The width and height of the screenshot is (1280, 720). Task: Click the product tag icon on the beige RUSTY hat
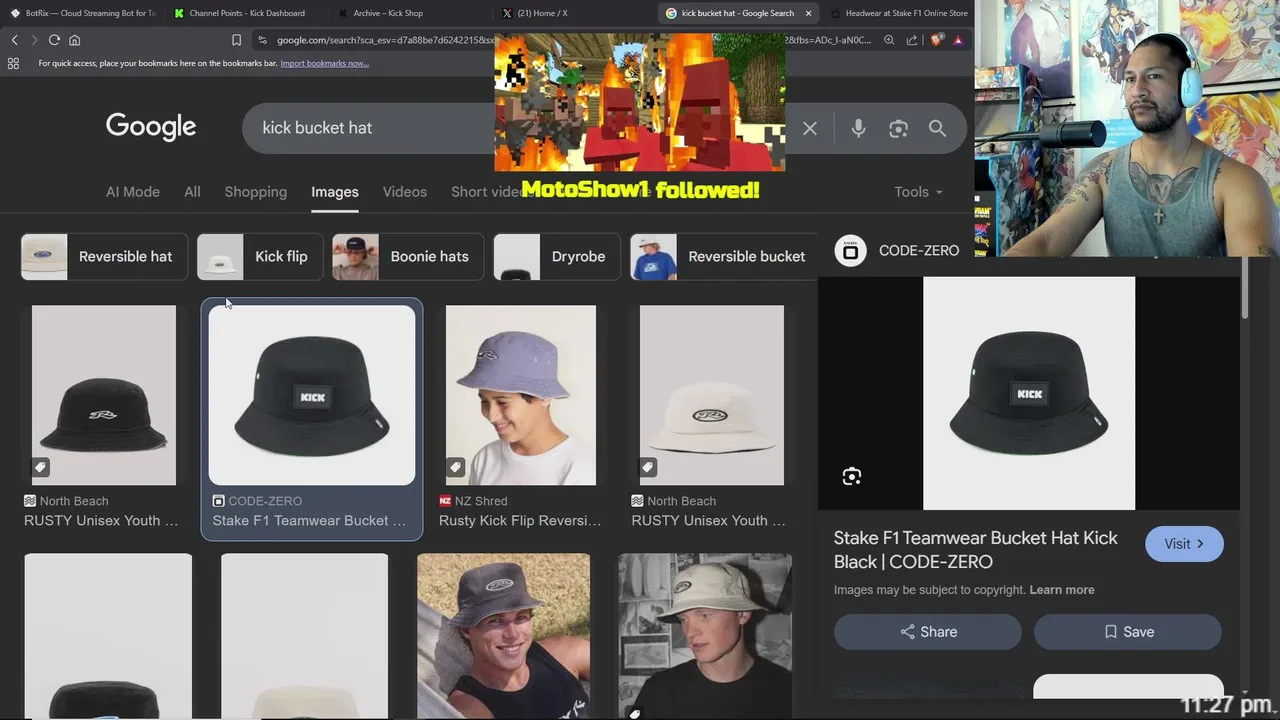648,467
